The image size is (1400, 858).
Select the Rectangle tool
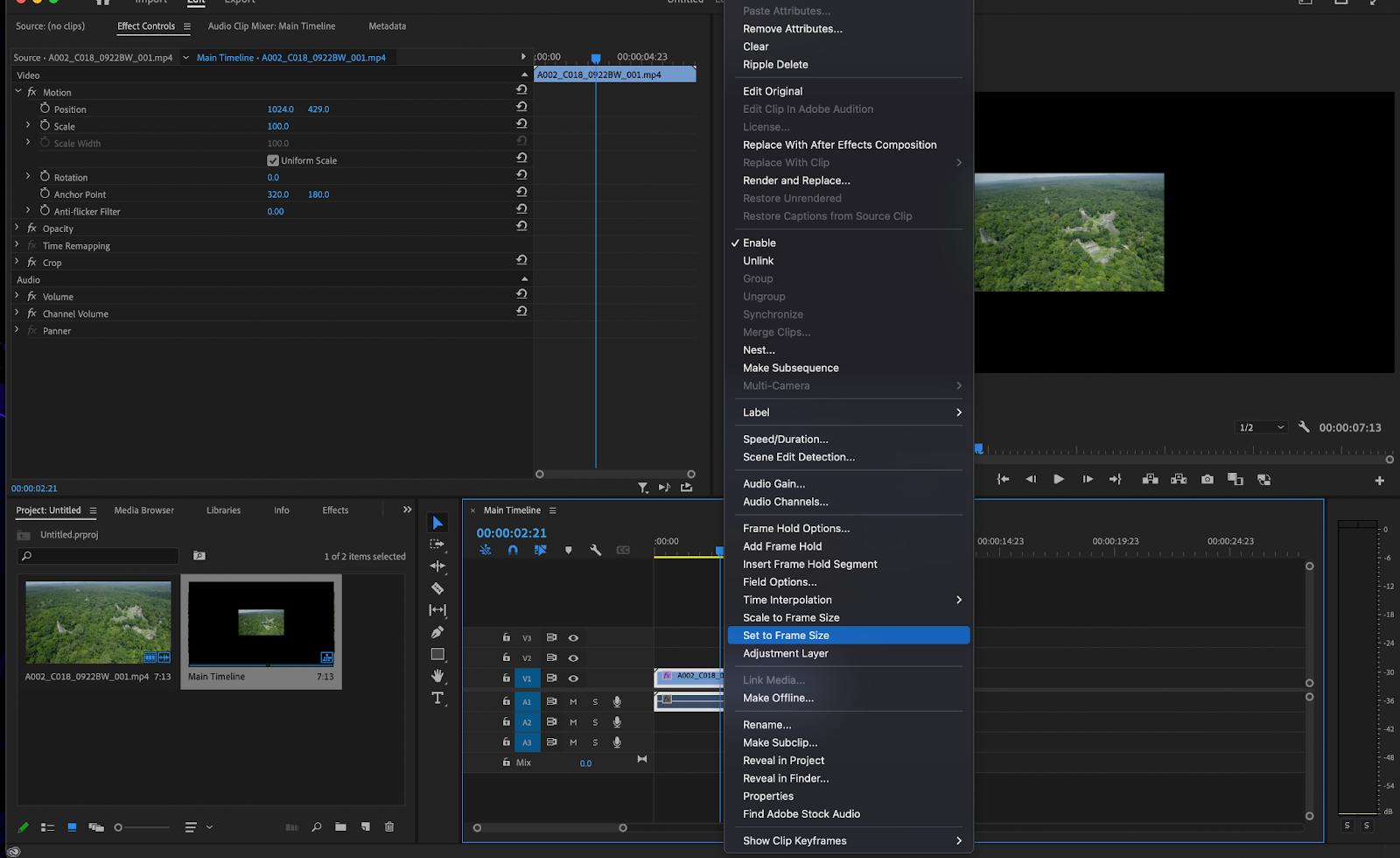pos(437,654)
